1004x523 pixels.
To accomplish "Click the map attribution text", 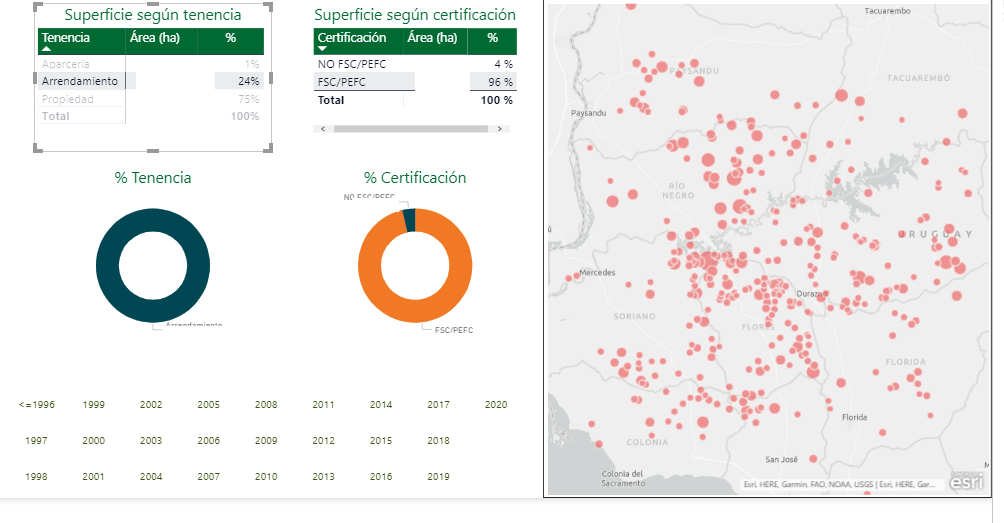I will 839,485.
